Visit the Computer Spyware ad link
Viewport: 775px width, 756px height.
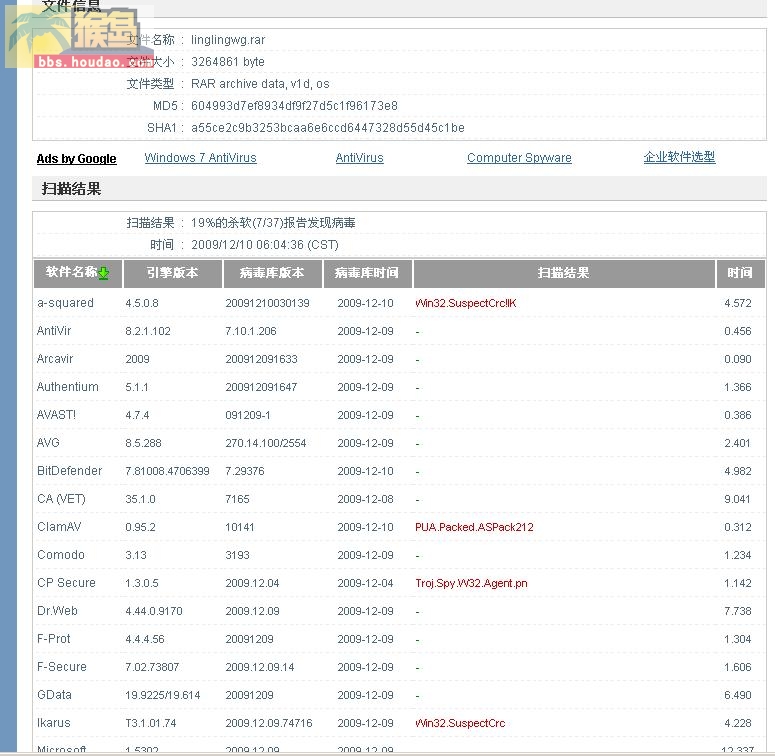pos(519,158)
